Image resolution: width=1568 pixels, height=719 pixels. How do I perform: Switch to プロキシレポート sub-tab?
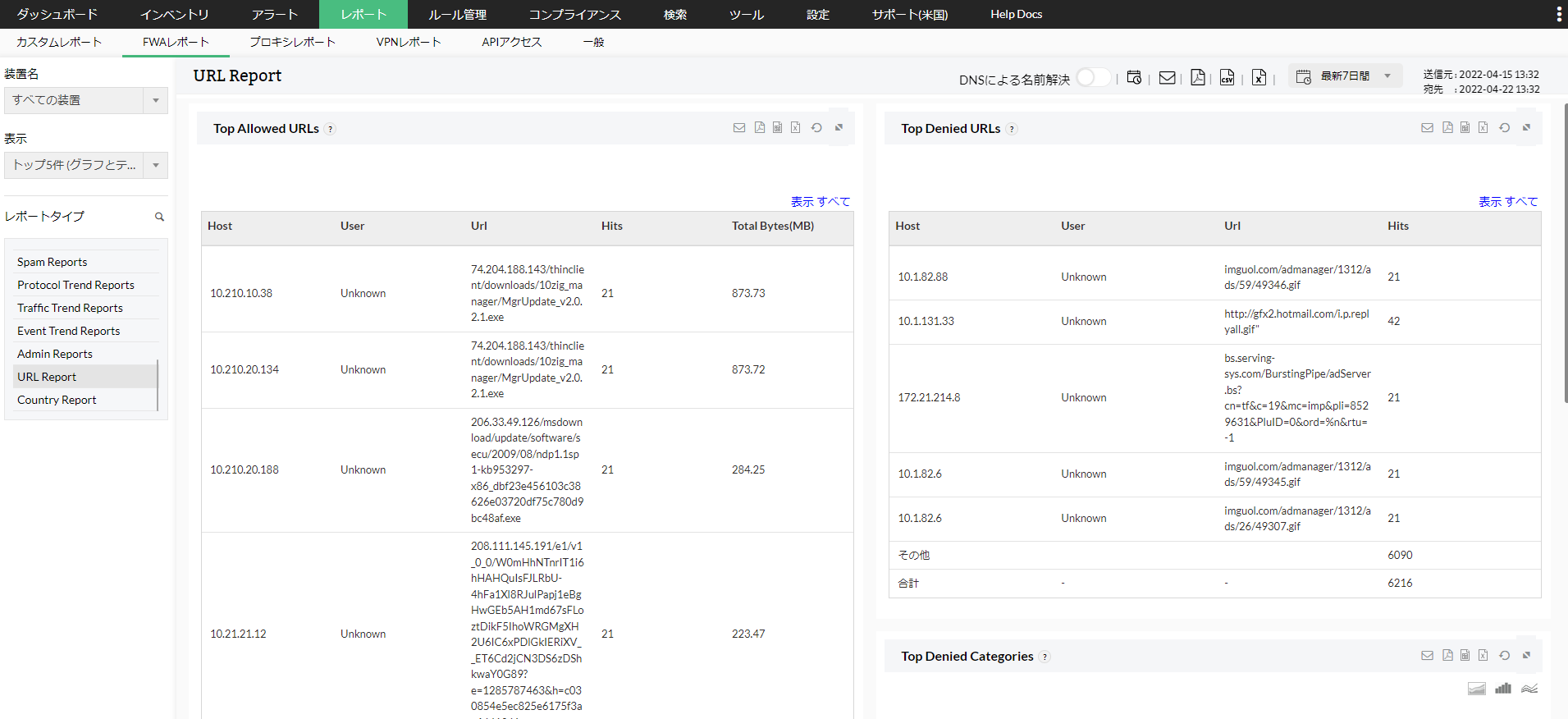[293, 42]
